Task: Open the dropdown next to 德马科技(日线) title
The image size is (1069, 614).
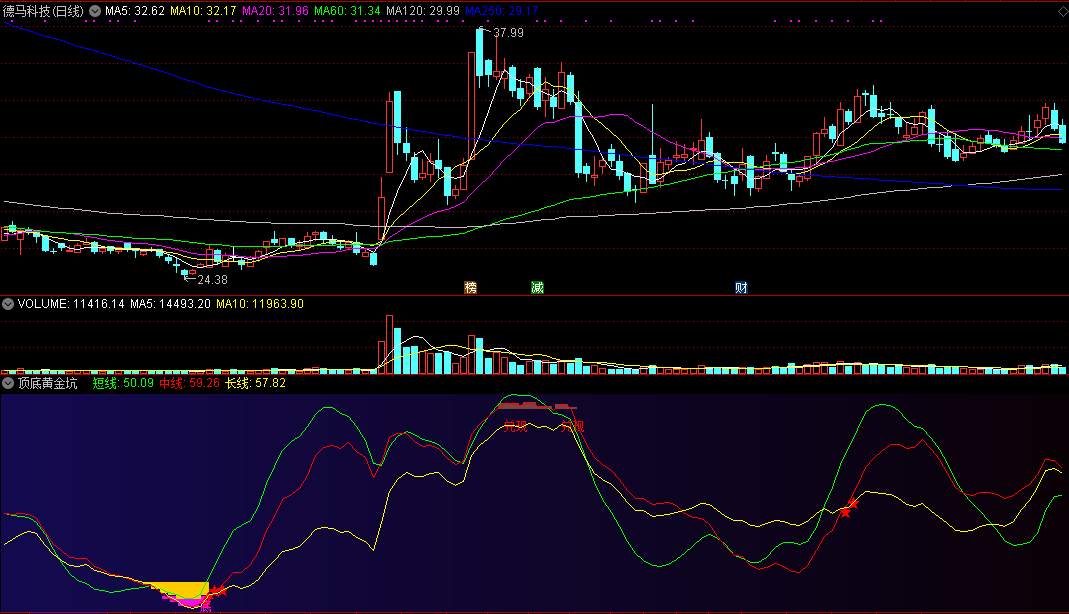Action: pos(95,11)
